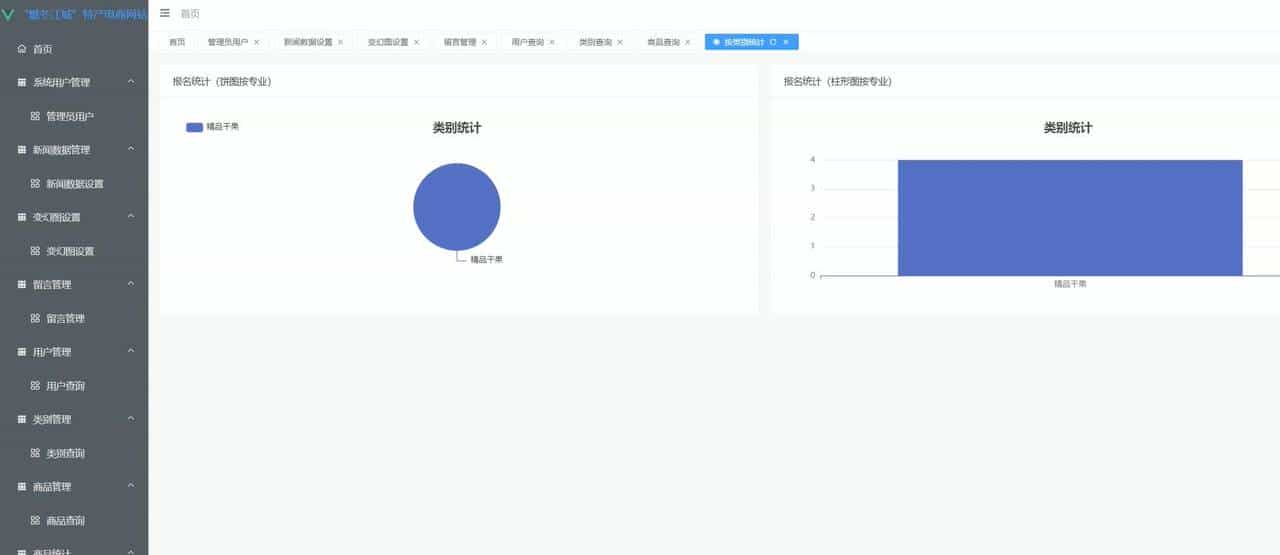This screenshot has height=555, width=1280.
Task: Switch to the 新闻数据设置 tab
Action: point(313,42)
